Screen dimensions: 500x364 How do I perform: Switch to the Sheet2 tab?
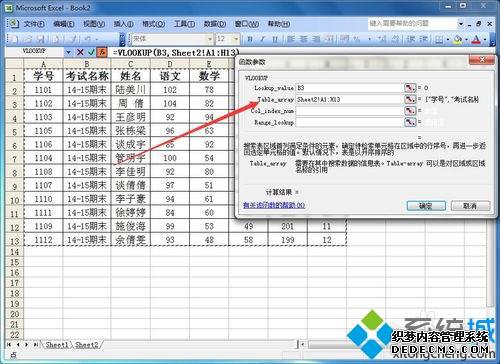(87, 345)
